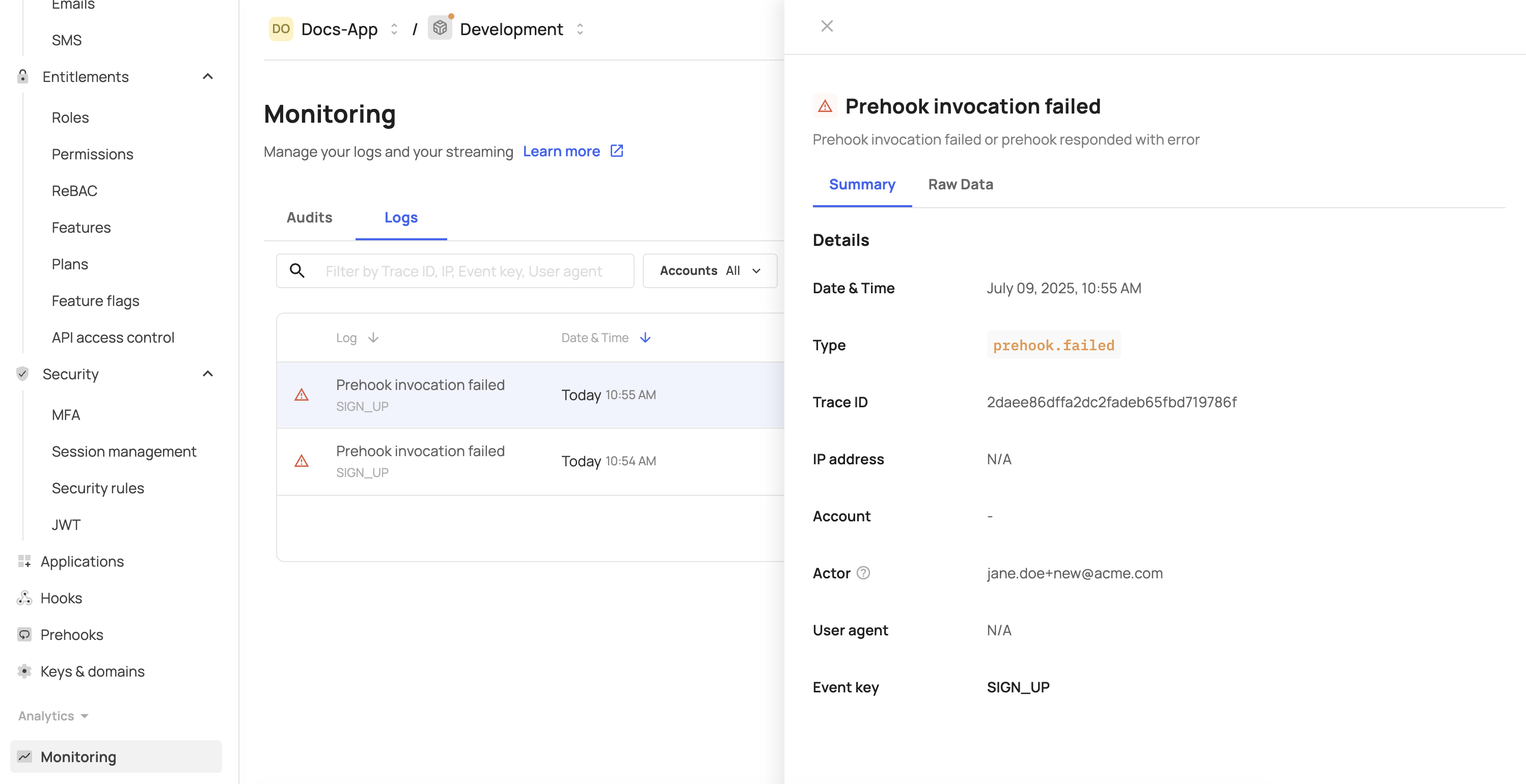This screenshot has width=1526, height=784.
Task: Click the warning icon on 10:54 AM log
Action: pyautogui.click(x=302, y=461)
